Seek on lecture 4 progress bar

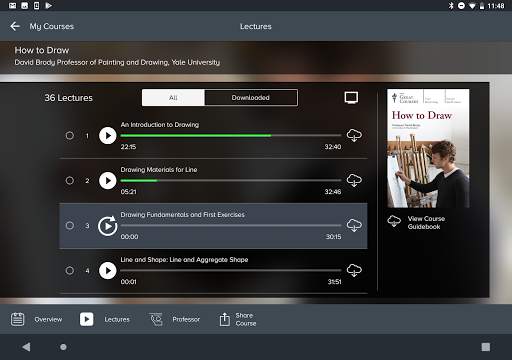point(231,271)
